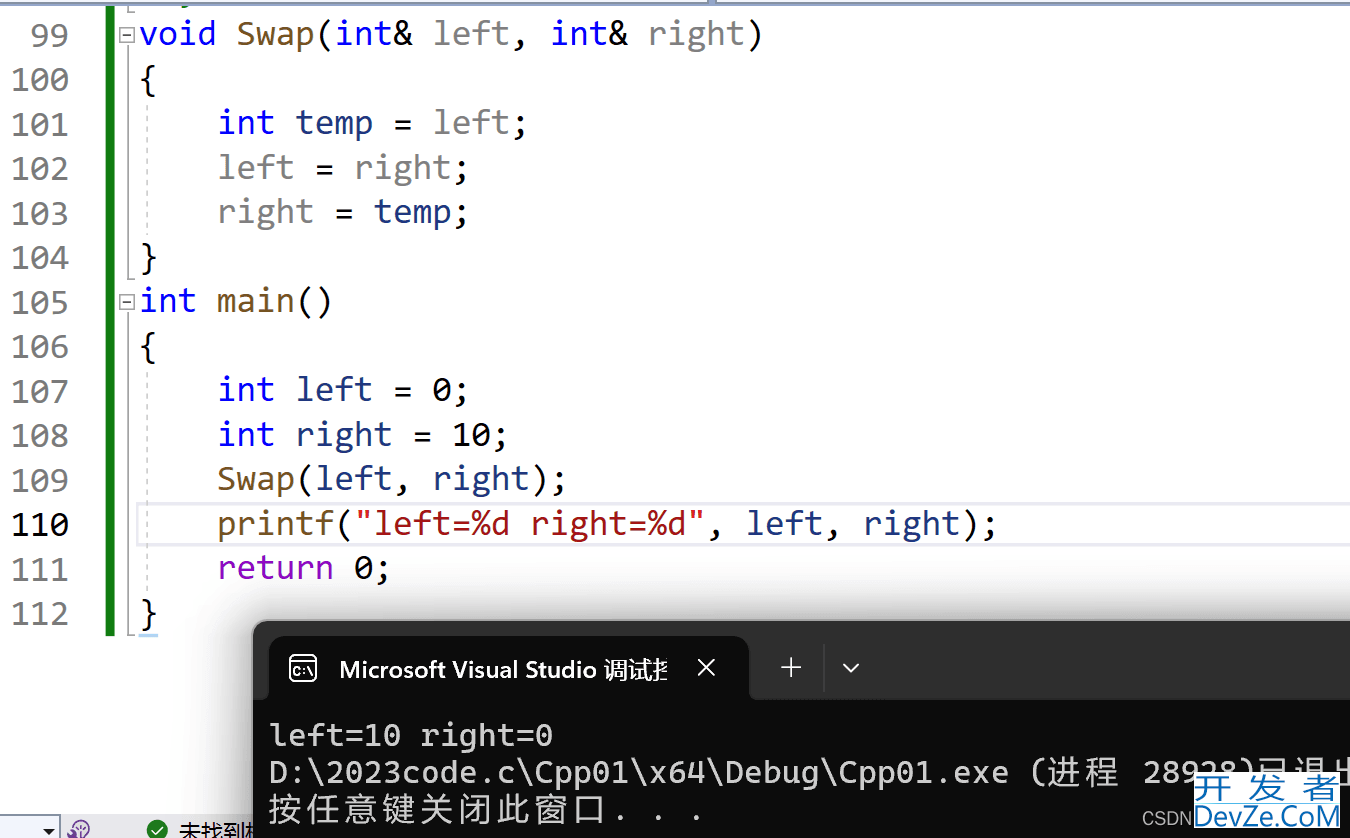Click 'int left = 0;' on line 107

pyautogui.click(x=343, y=390)
